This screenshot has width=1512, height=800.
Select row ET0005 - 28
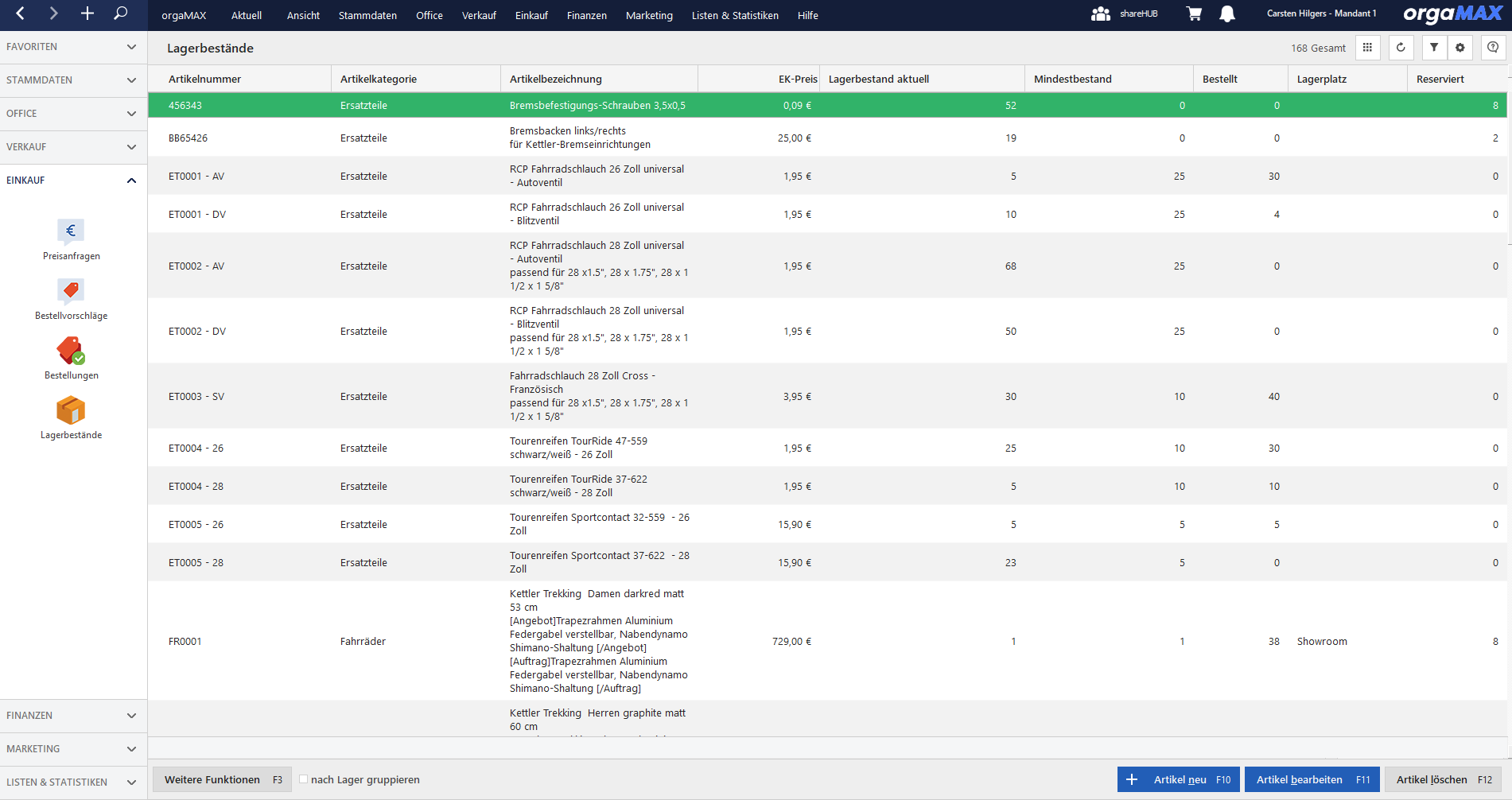tap(827, 562)
